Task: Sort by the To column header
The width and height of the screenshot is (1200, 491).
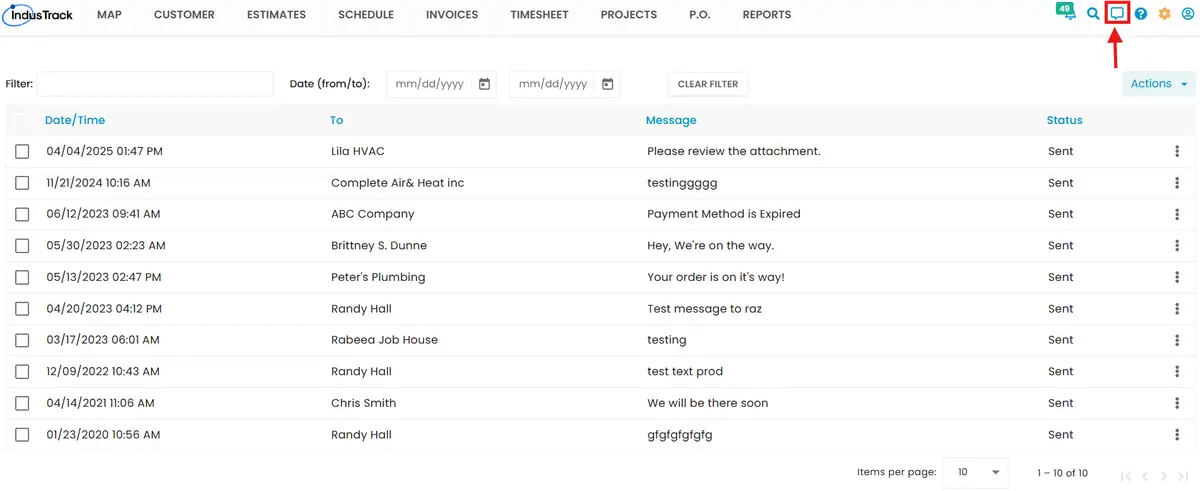Action: tap(336, 120)
